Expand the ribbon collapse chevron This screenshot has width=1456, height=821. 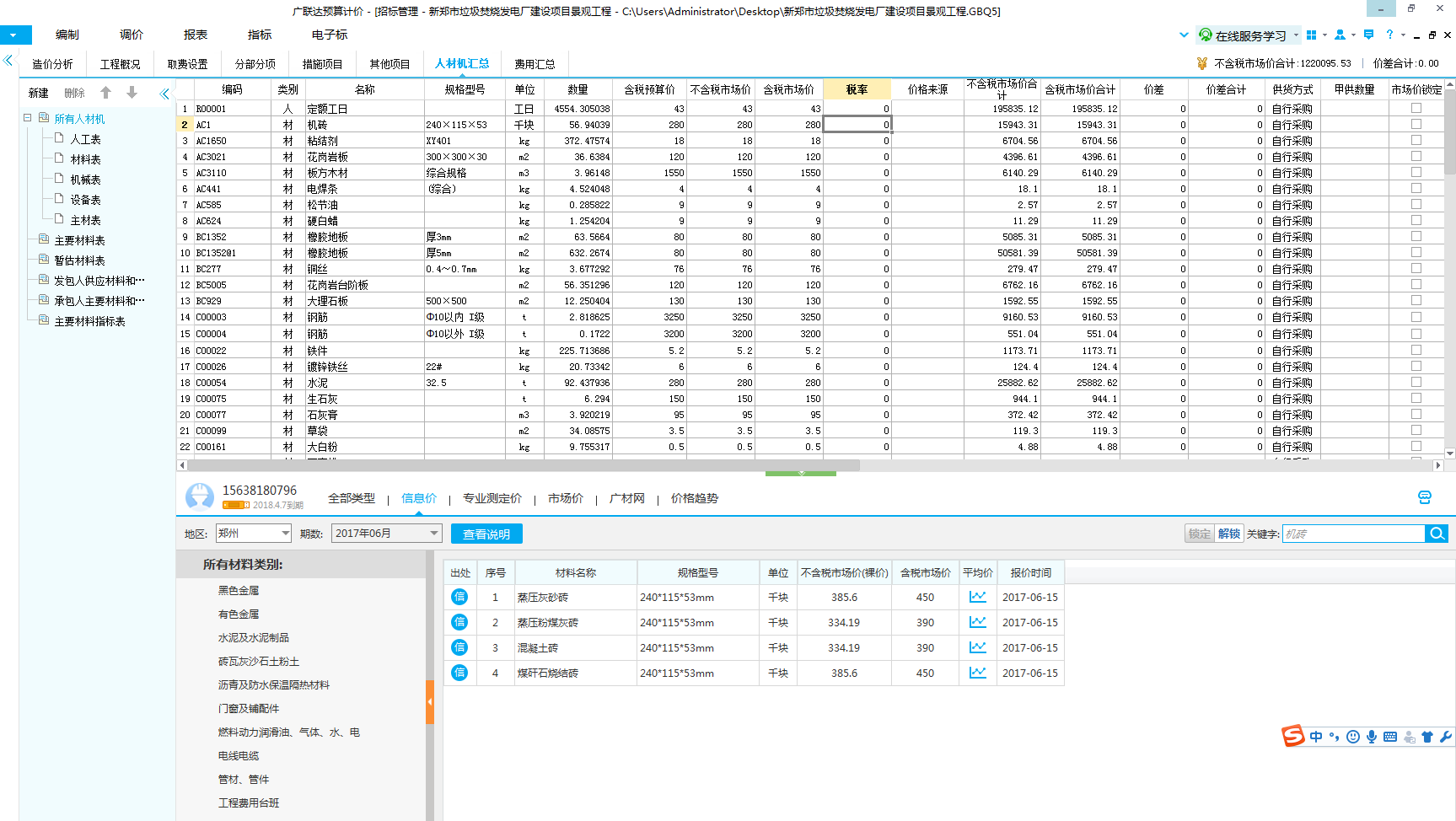pyautogui.click(x=1184, y=35)
